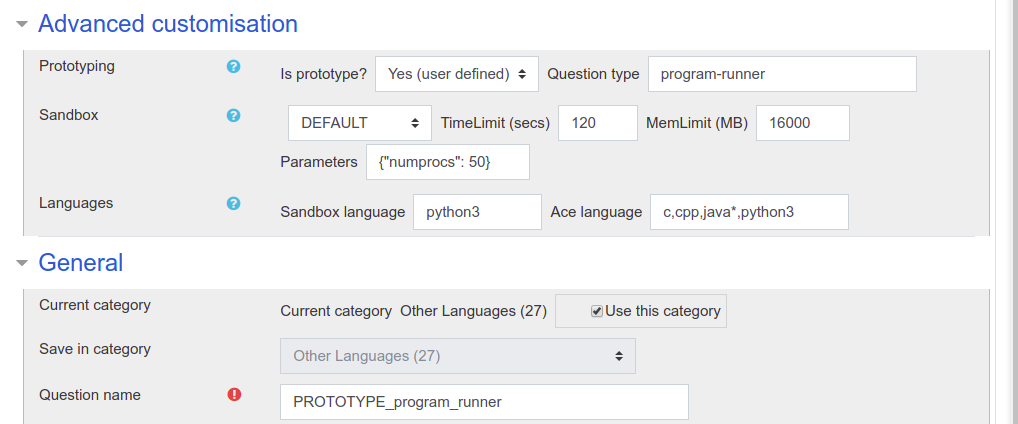
Task: Open the Is prototype dropdown
Action: click(457, 74)
